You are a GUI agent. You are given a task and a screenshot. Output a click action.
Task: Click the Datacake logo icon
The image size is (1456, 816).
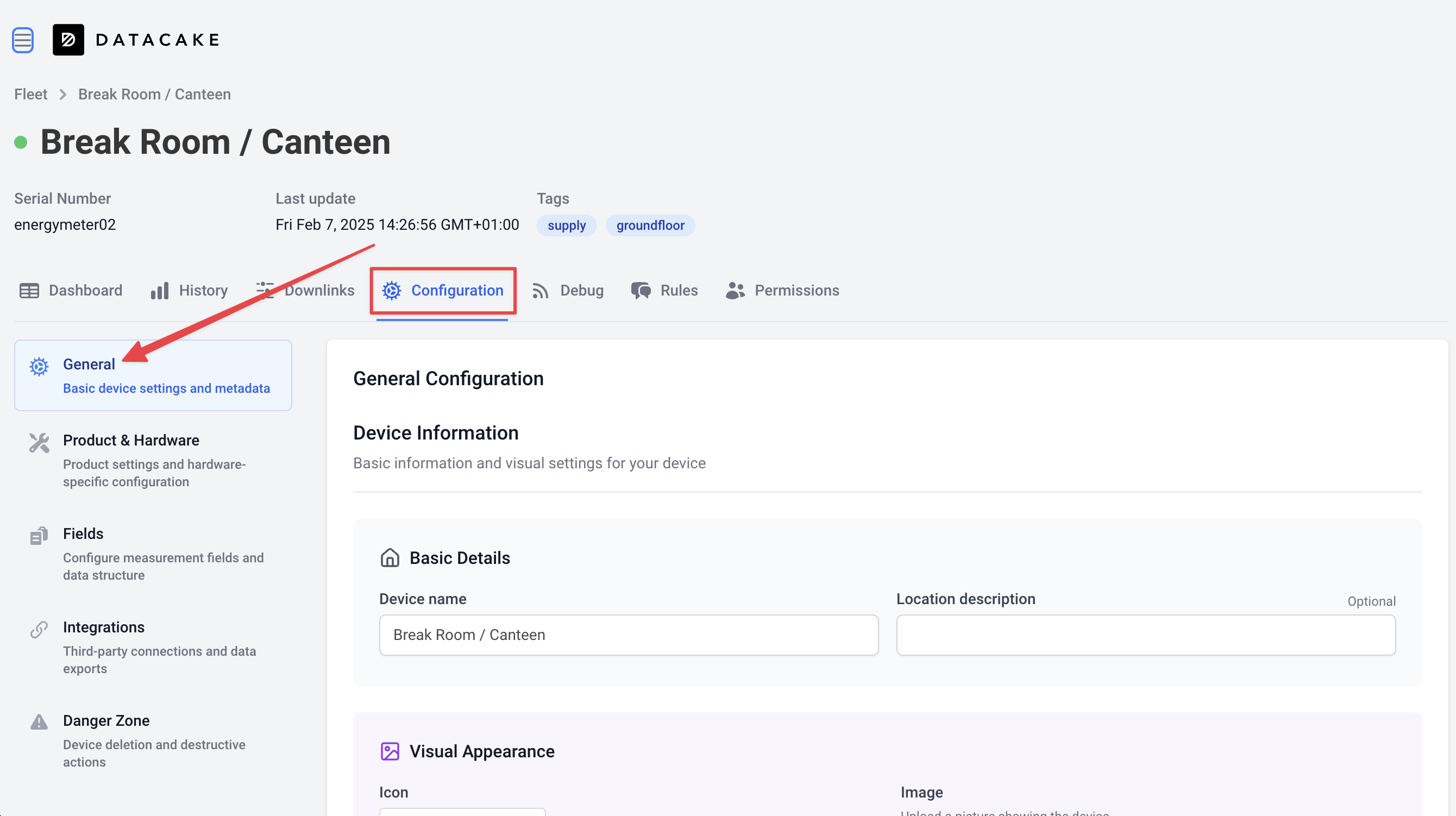pyautogui.click(x=68, y=40)
